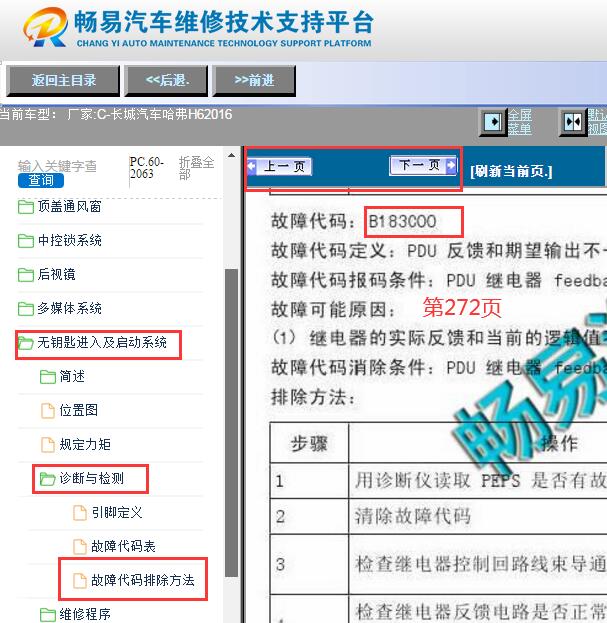
Task: Click the folder icon beside 中控锁系统
Action: tap(26, 241)
